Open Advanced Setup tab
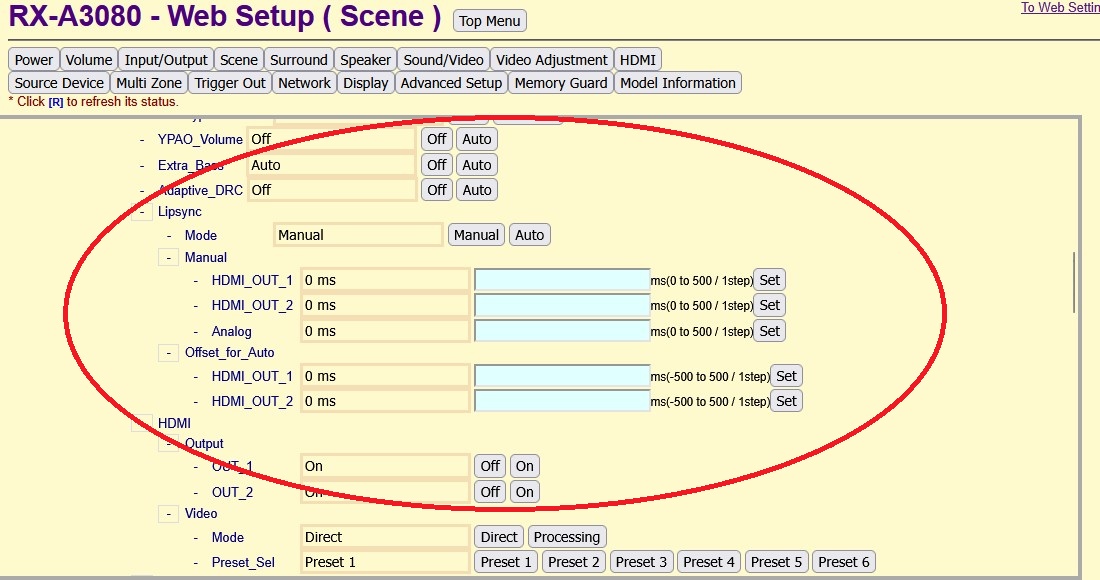 (451, 83)
